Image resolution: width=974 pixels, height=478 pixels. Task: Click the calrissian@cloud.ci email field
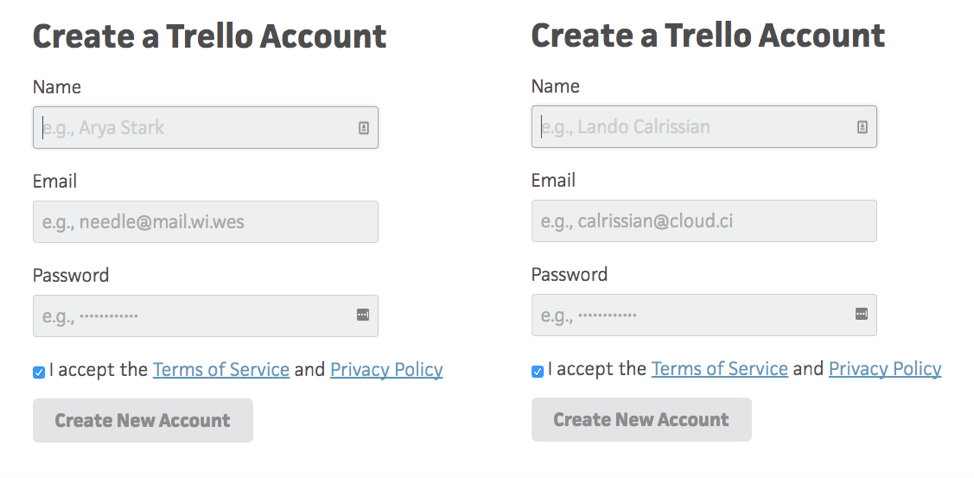point(703,221)
